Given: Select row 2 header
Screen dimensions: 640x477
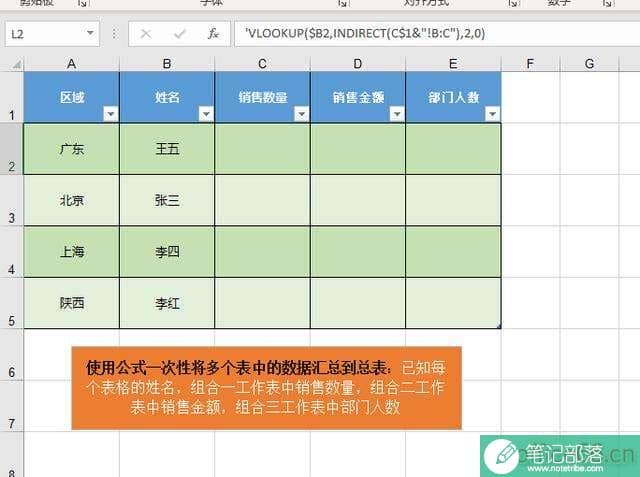Looking at the screenshot, I should (12, 149).
